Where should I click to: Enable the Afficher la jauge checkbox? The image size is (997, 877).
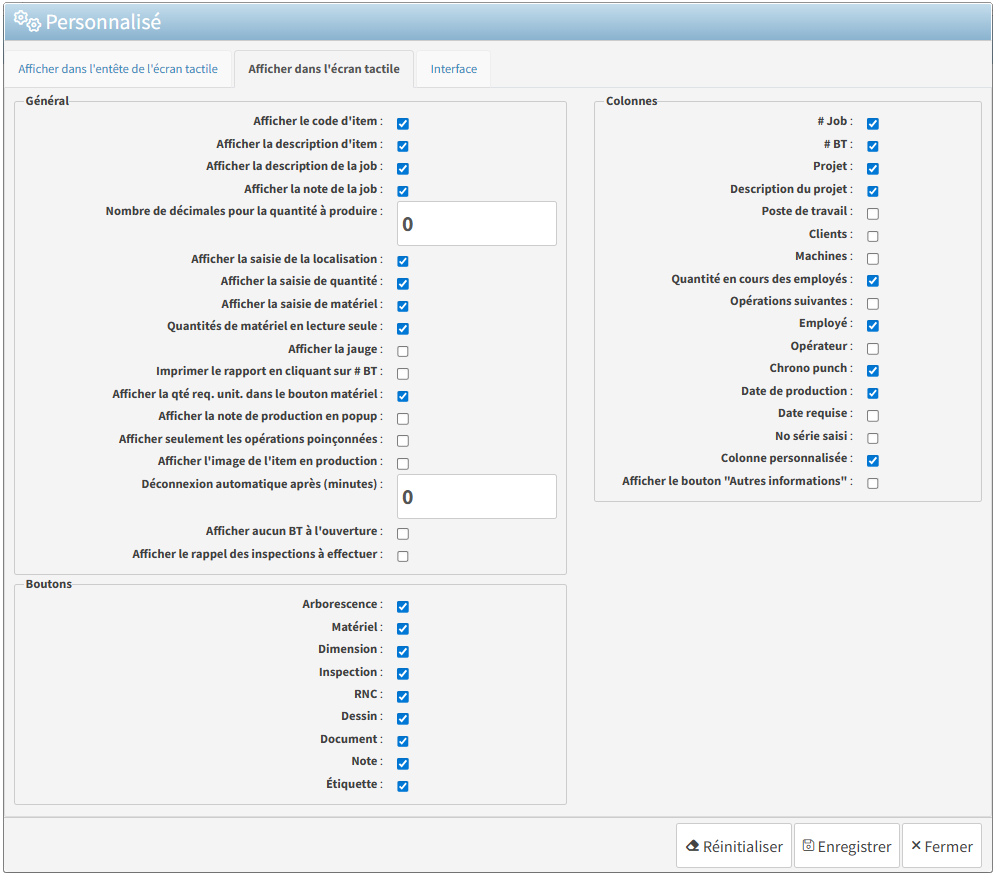tap(403, 351)
